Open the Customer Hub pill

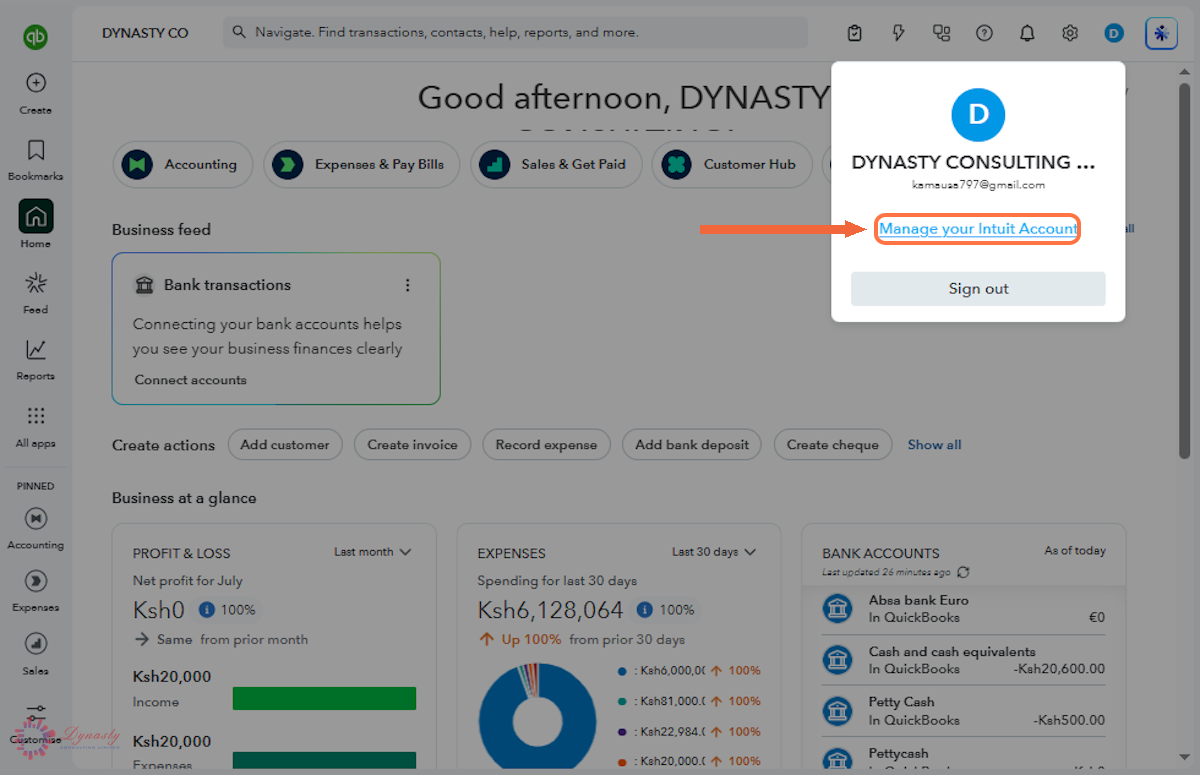click(x=731, y=164)
